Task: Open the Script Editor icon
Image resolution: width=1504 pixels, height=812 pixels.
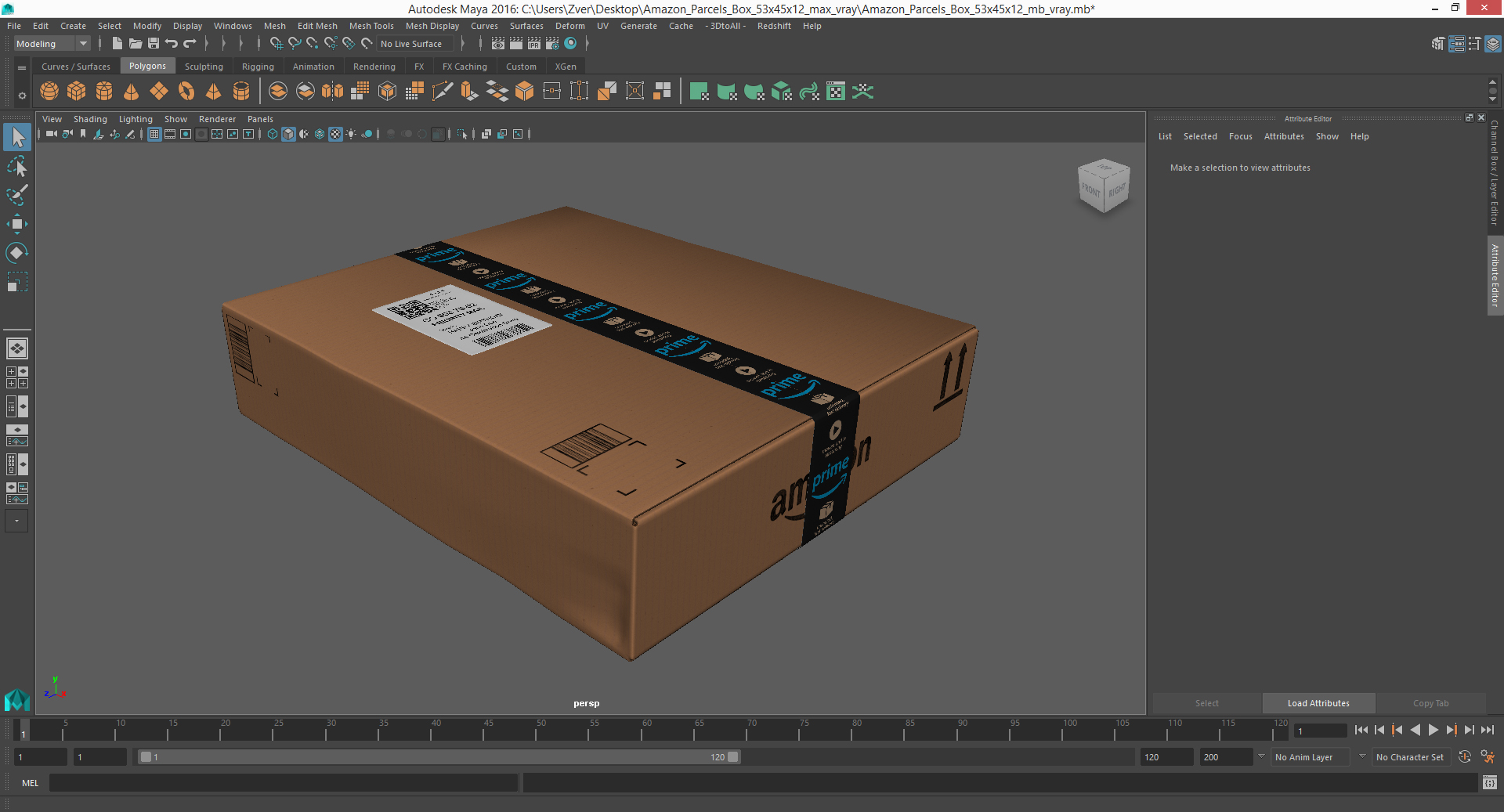Action: [1490, 782]
